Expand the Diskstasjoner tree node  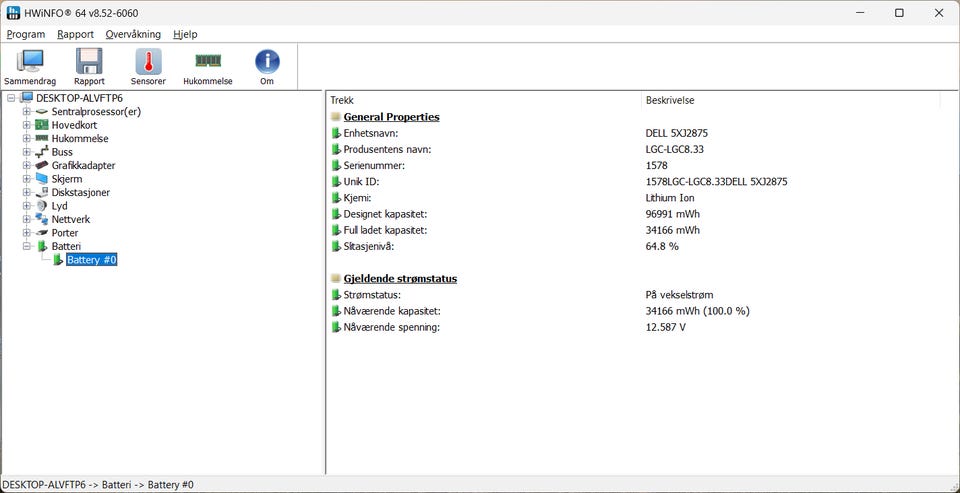pos(26,192)
